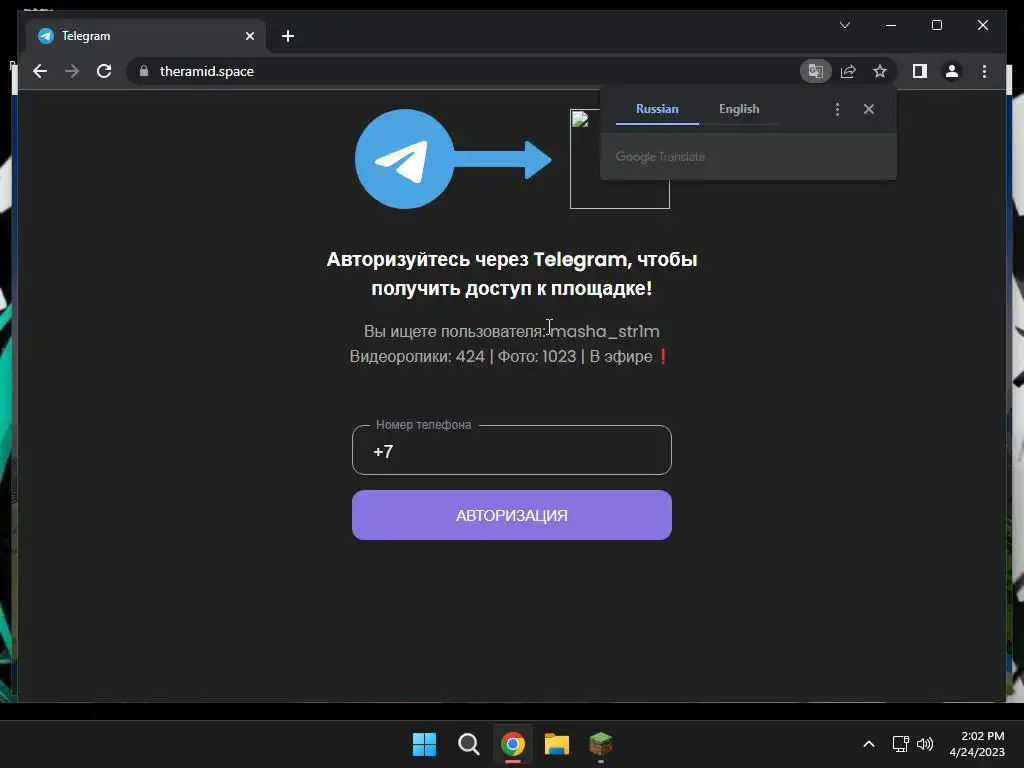Click the volume speaker tray icon
1024x768 pixels.
click(925, 744)
